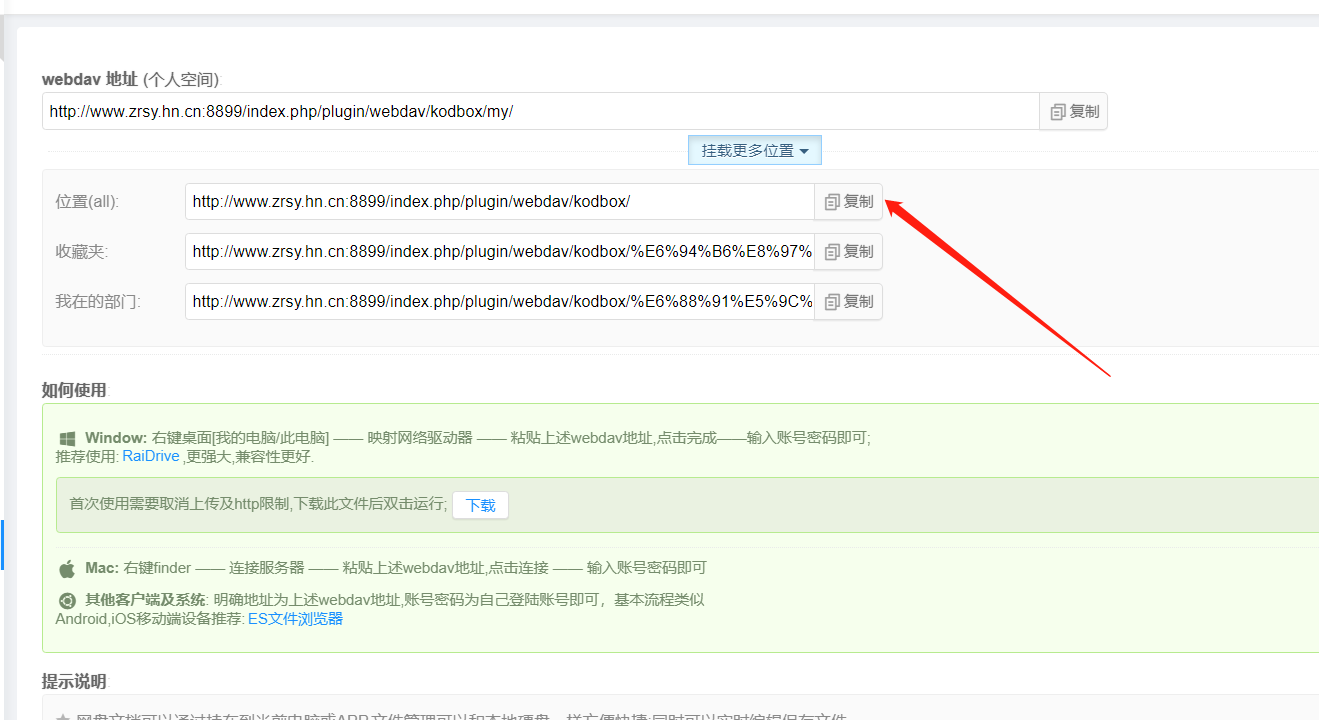The image size is (1319, 720).
Task: Click the Windows logo icon in usage instructions
Action: click(x=67, y=437)
